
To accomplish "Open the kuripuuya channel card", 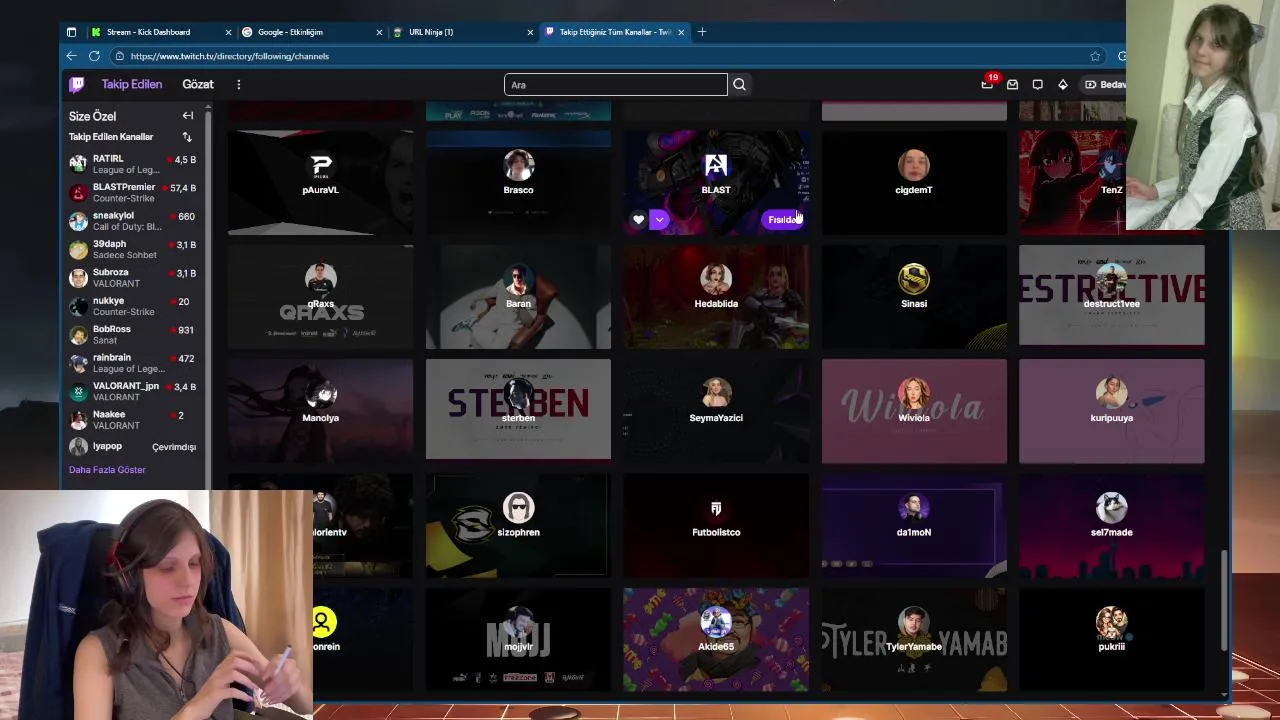I will coord(1112,411).
